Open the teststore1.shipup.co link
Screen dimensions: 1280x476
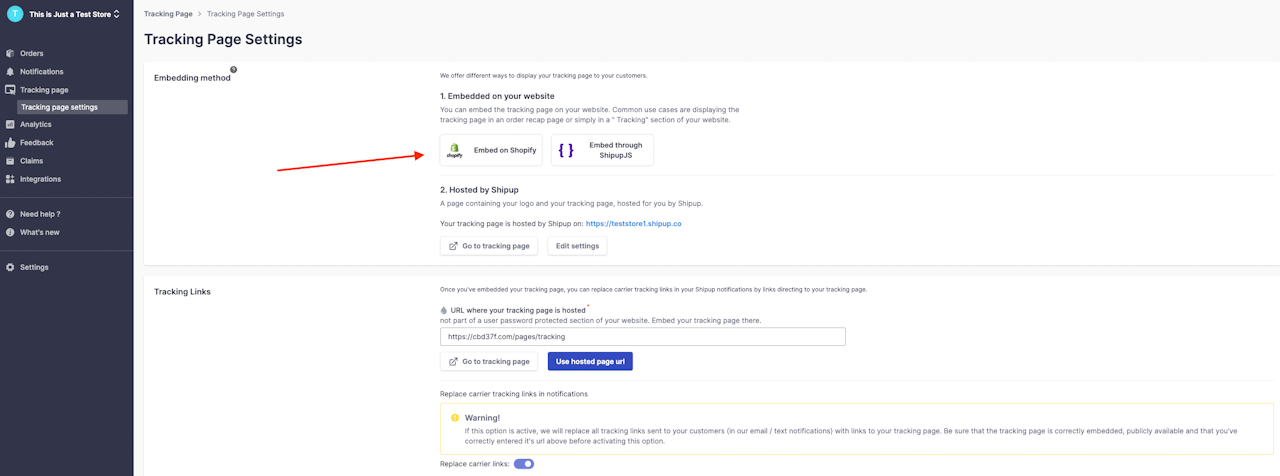(x=633, y=224)
